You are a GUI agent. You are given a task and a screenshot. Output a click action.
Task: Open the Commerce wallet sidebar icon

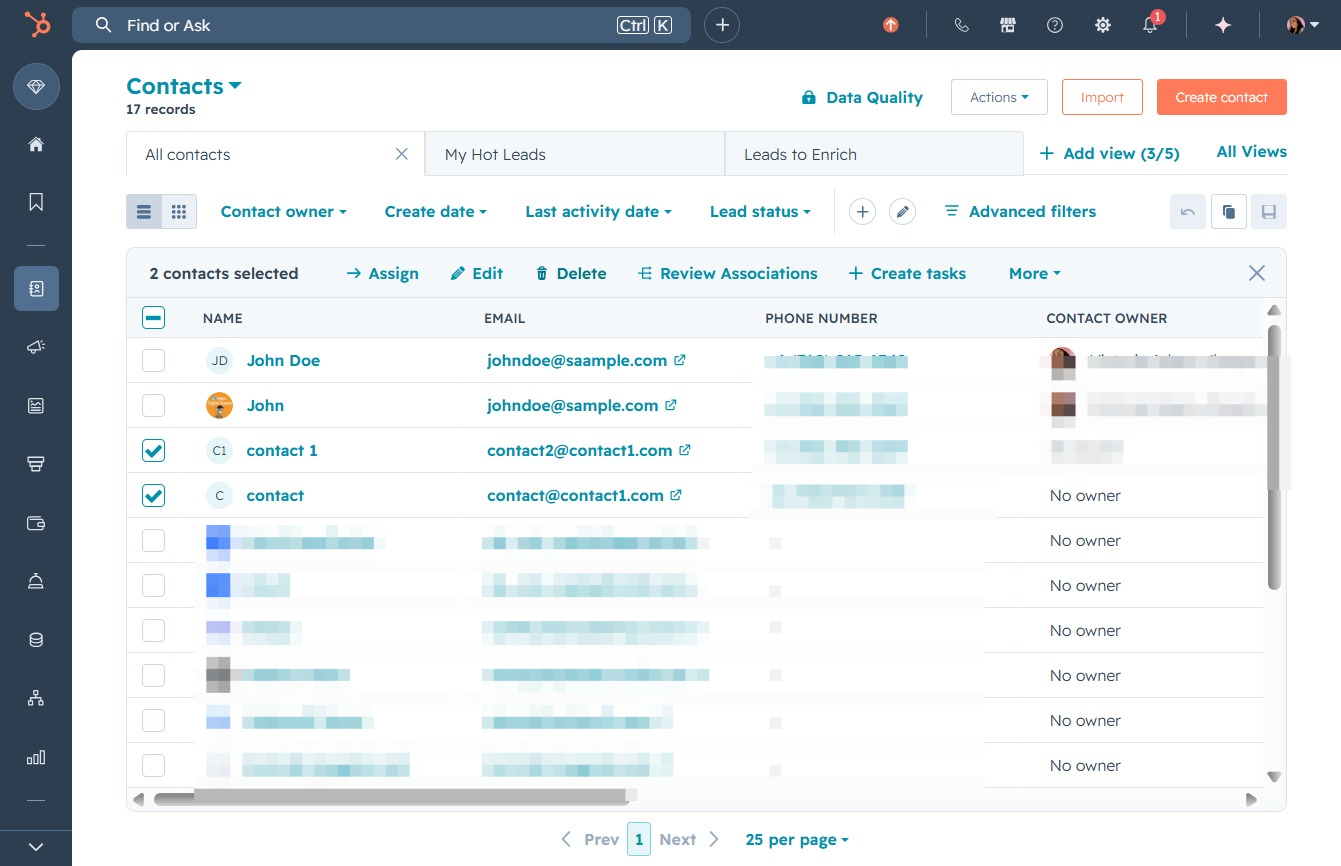point(36,523)
